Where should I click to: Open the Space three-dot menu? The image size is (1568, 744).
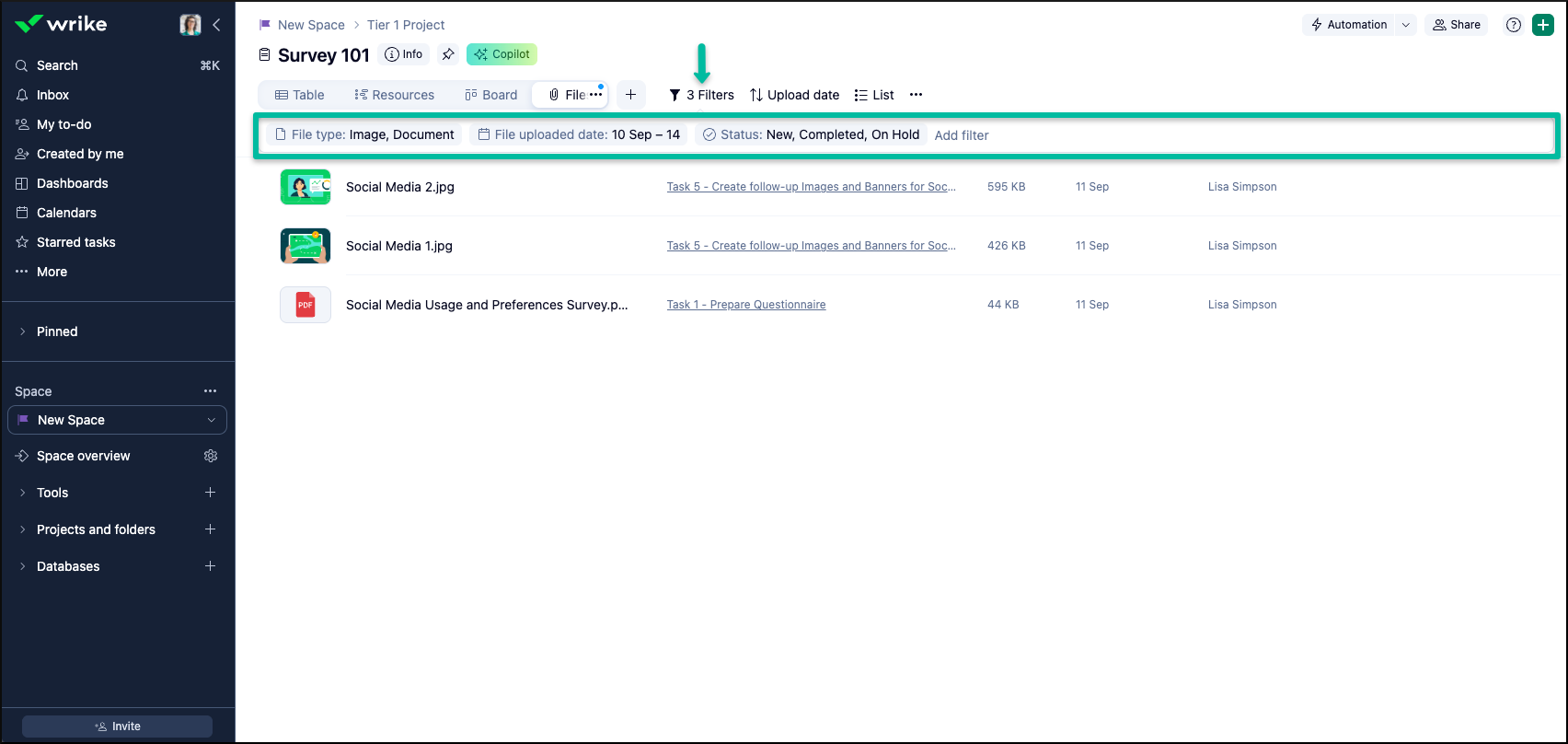[x=211, y=391]
